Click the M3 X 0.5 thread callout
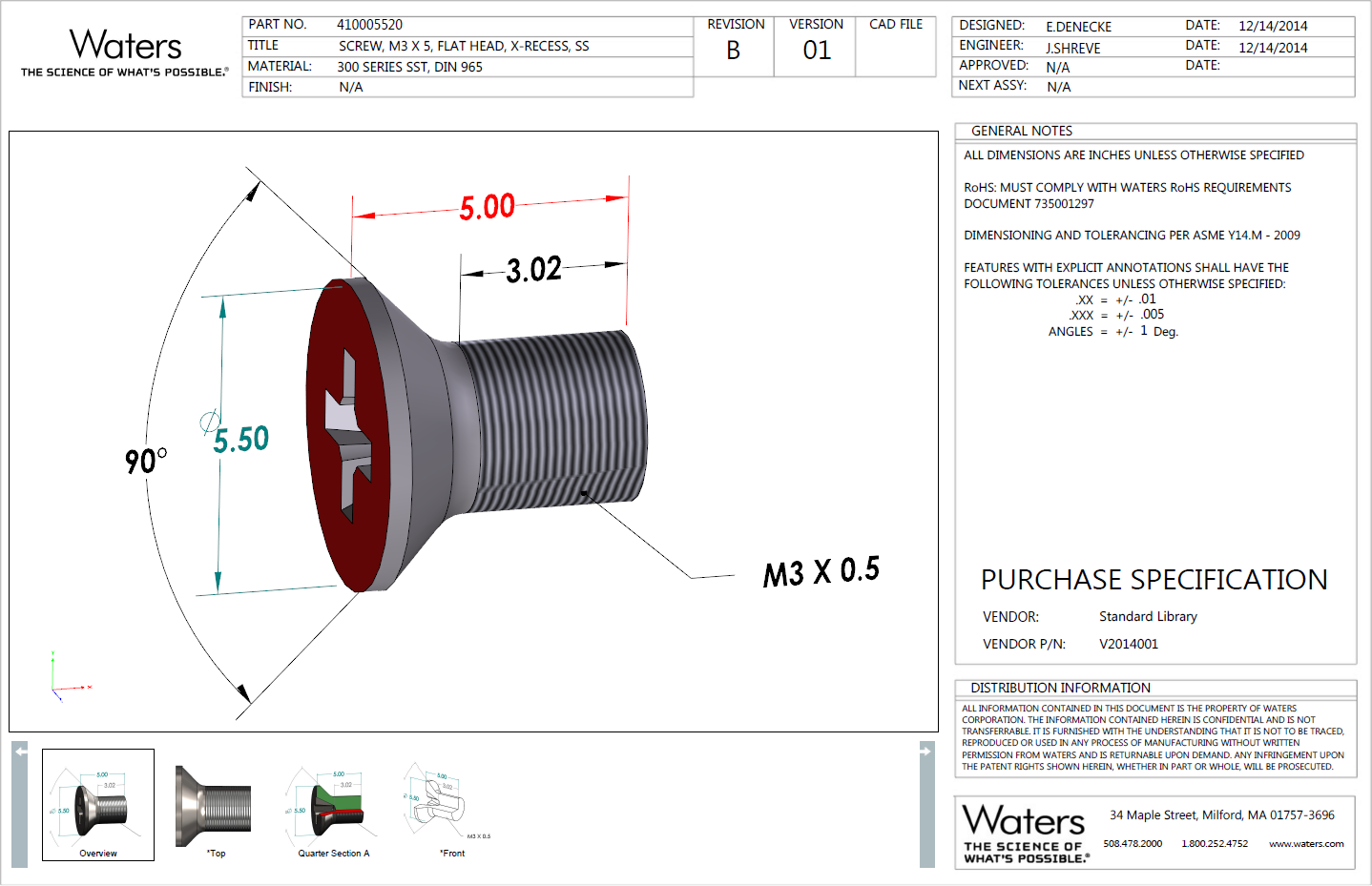1372x886 pixels. tap(821, 570)
